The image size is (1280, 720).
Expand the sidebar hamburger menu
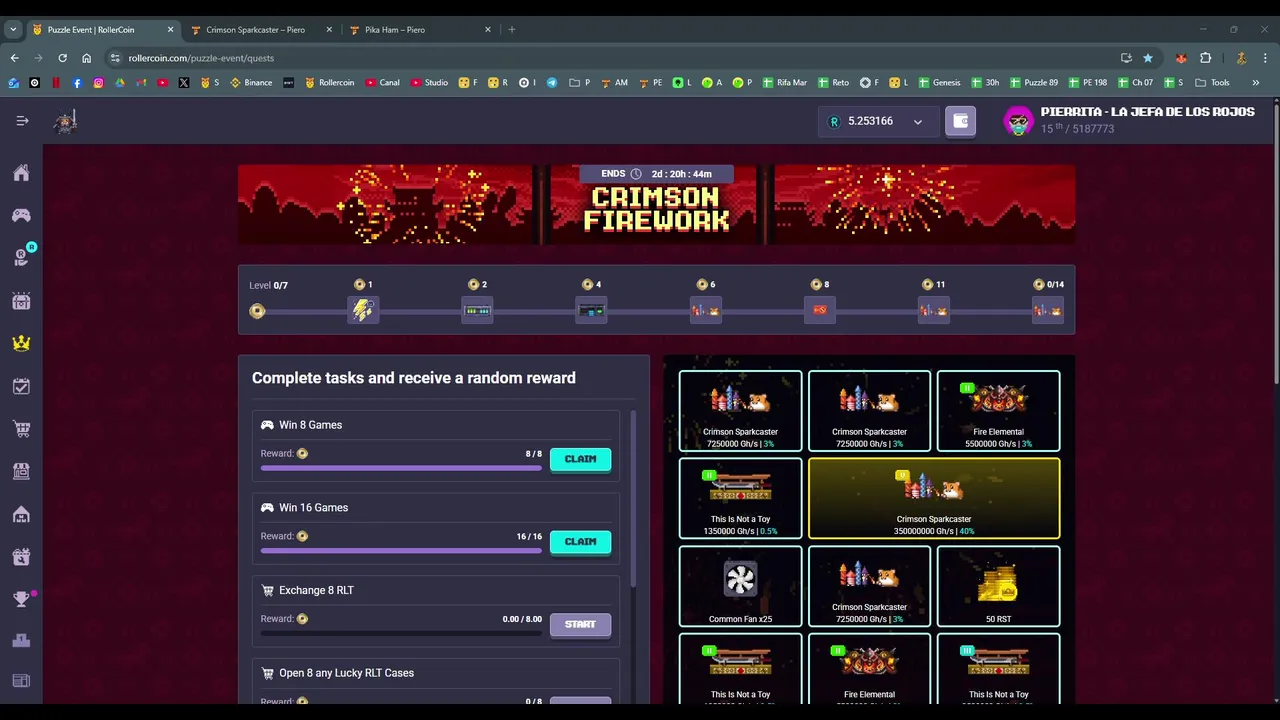click(22, 121)
